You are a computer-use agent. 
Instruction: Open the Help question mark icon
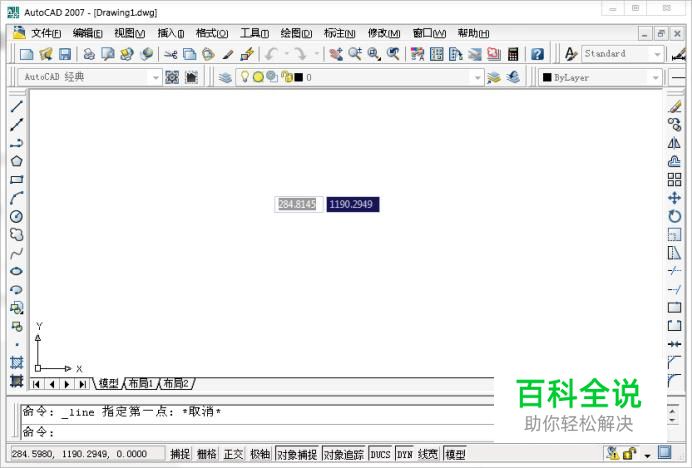coord(537,54)
